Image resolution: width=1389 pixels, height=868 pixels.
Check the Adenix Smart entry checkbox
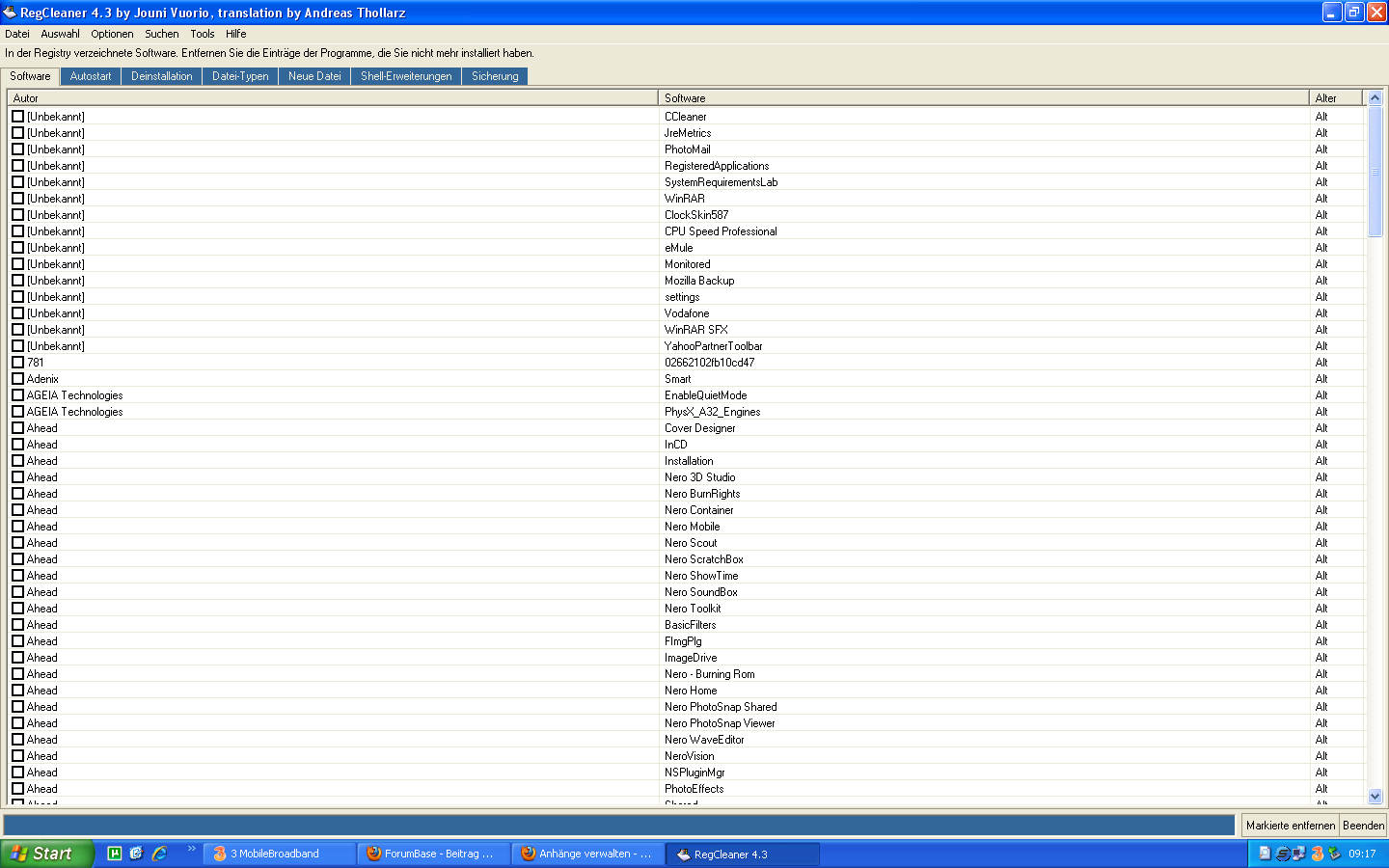(17, 378)
